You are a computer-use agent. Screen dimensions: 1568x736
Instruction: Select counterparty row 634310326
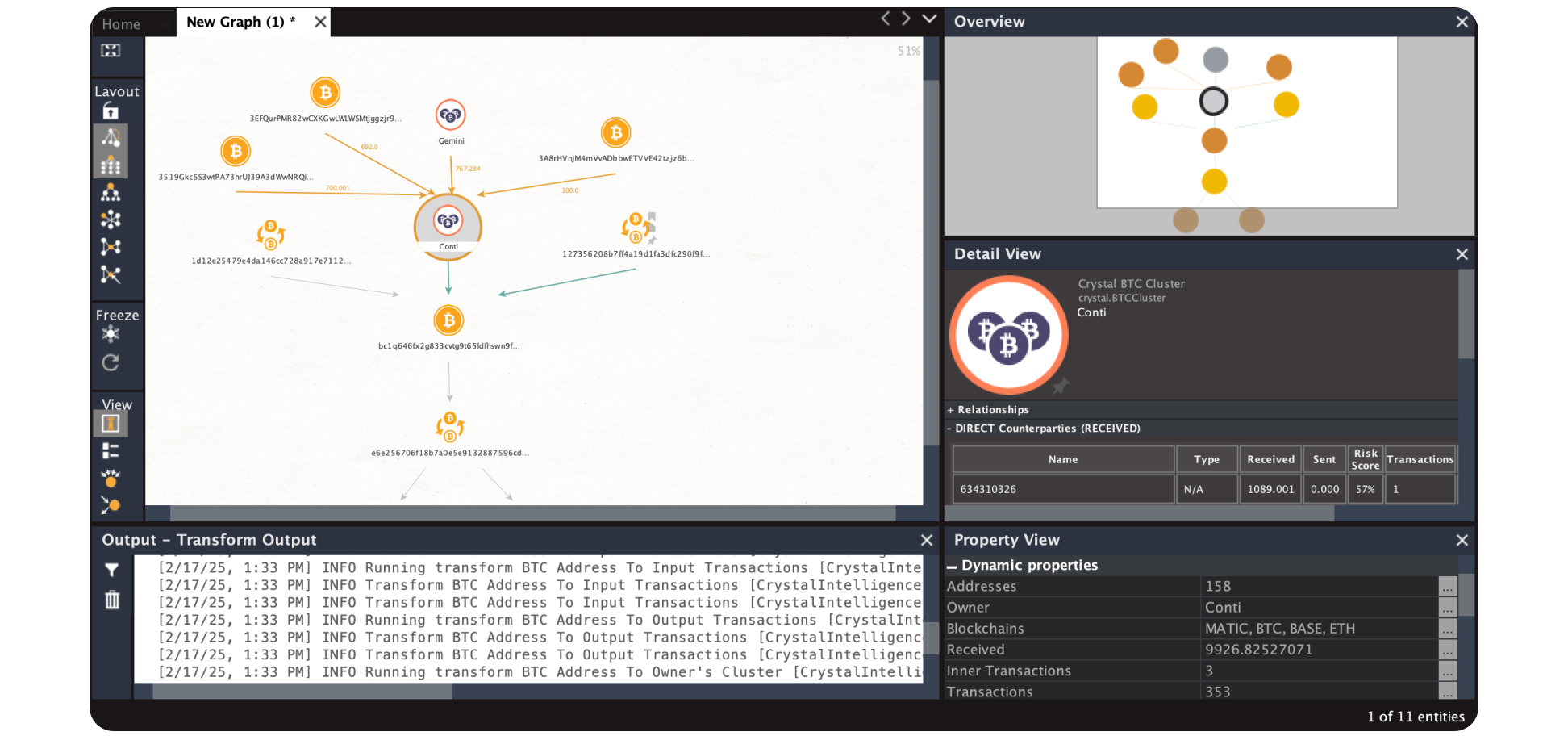pyautogui.click(x=1204, y=489)
